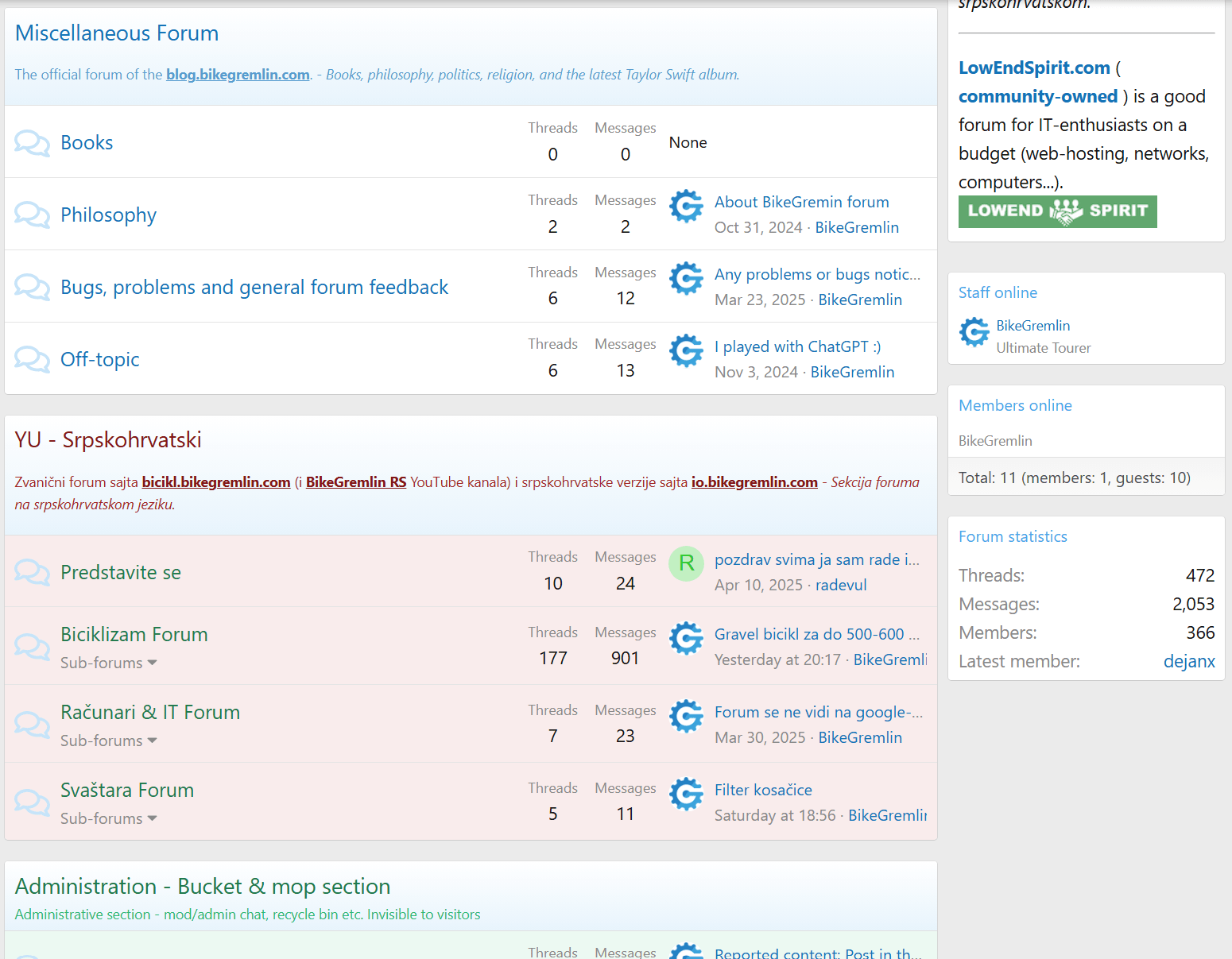Open thread 'Forum se ne vidi na google-...'

click(819, 712)
